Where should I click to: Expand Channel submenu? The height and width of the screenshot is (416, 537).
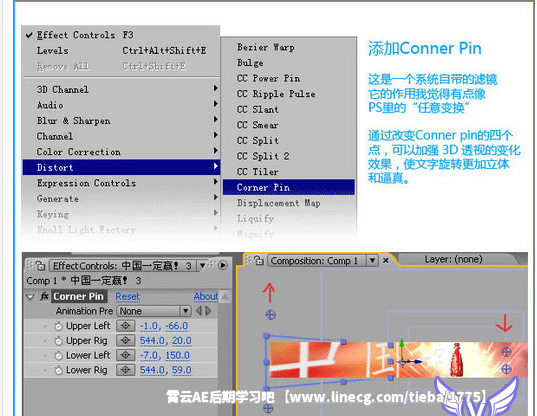[x=121, y=136]
